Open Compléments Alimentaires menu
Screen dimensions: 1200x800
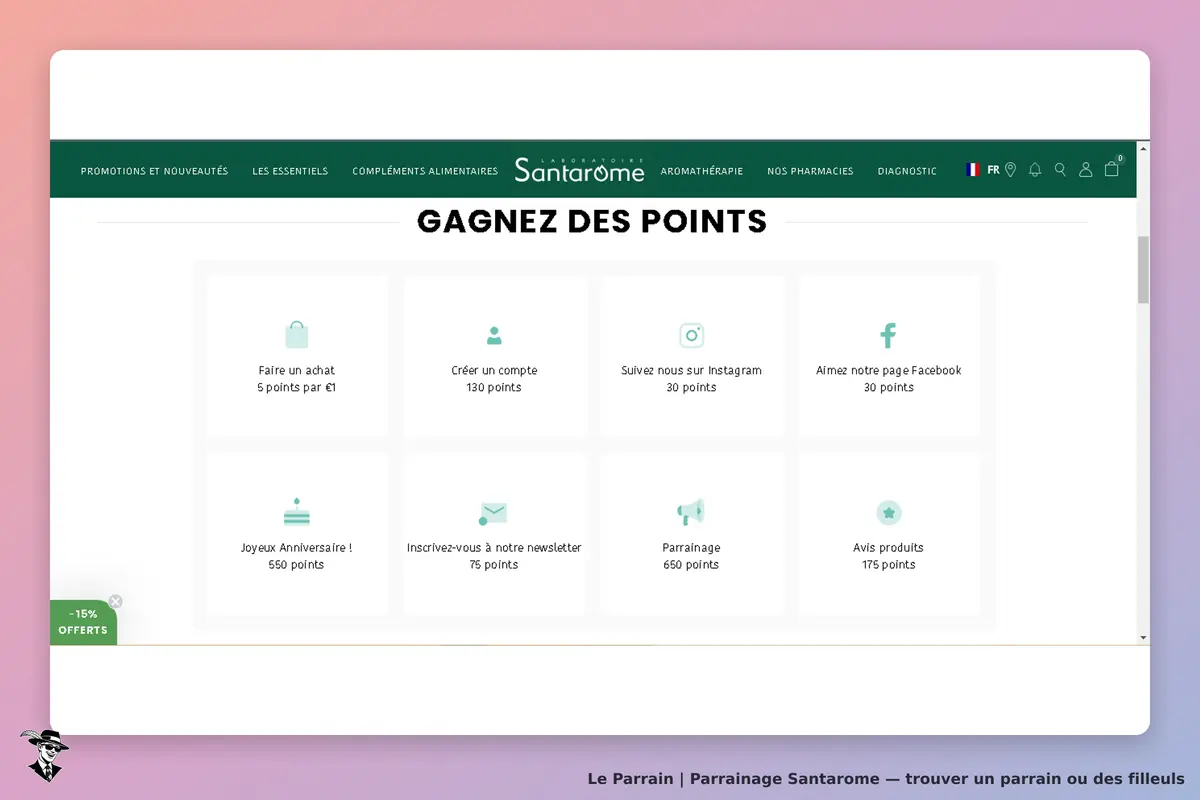[425, 171]
